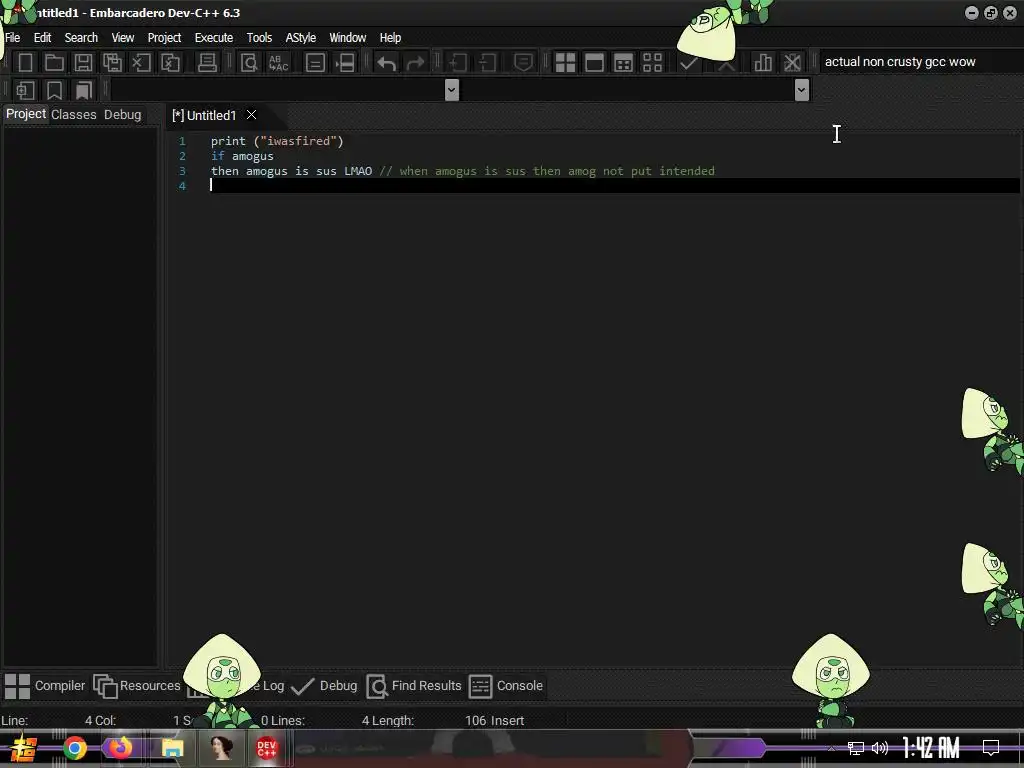
Task: Open the Find Results panel tab
Action: click(x=414, y=686)
